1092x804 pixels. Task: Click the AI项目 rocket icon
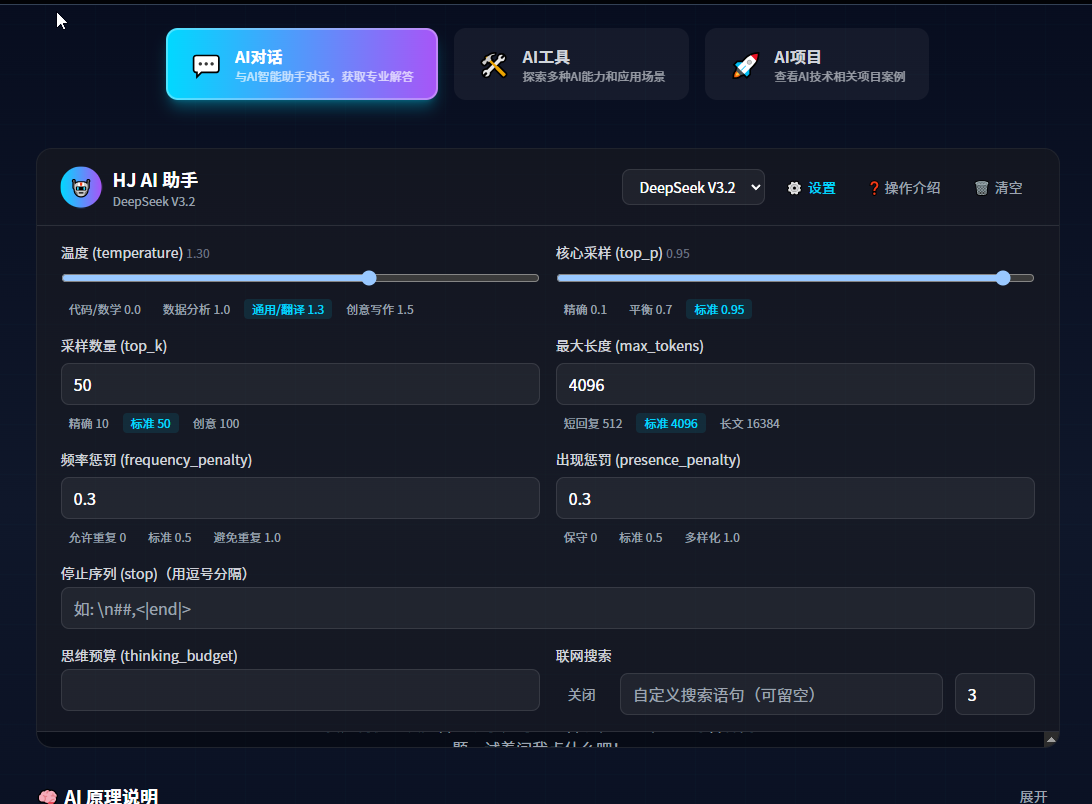pos(746,65)
